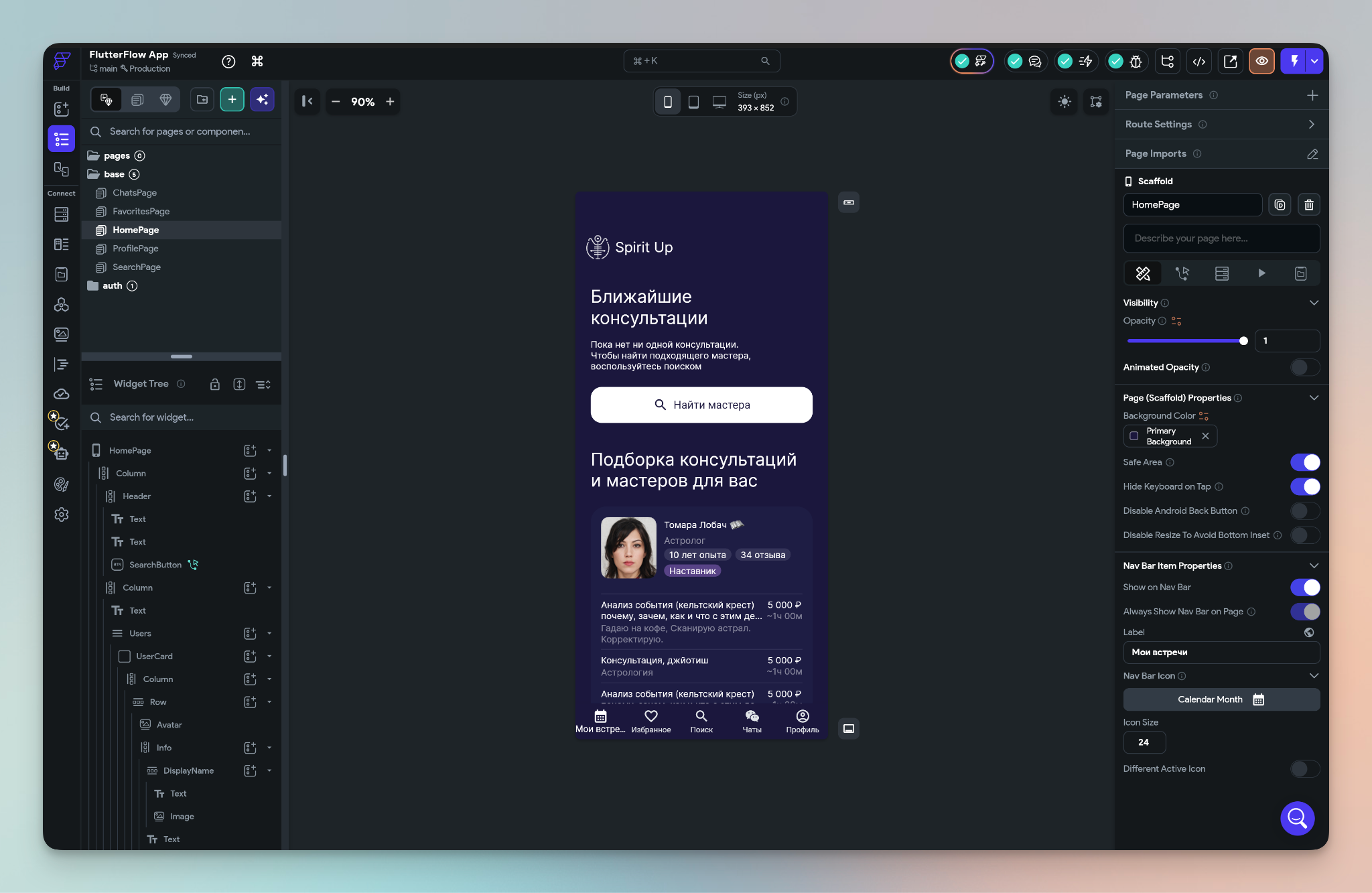Expand the auth folder in the pages list
The width and height of the screenshot is (1372, 893).
pos(114,285)
